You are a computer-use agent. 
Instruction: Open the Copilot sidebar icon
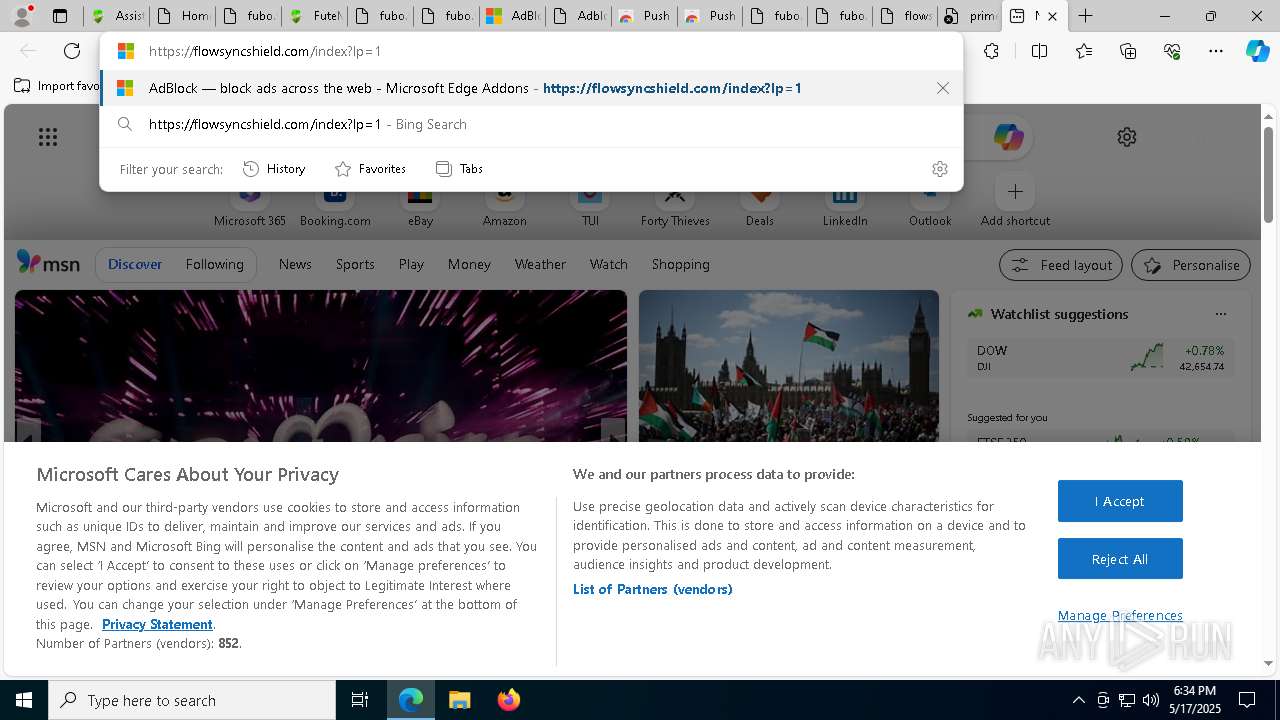click(1257, 51)
